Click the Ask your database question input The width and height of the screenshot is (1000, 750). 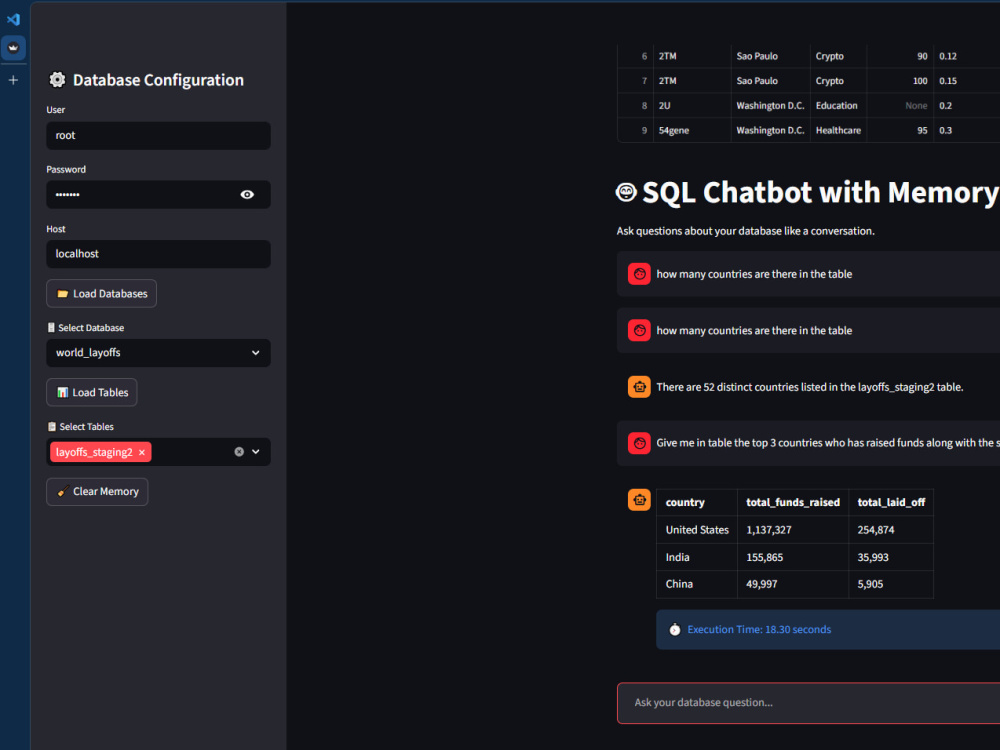pos(808,703)
